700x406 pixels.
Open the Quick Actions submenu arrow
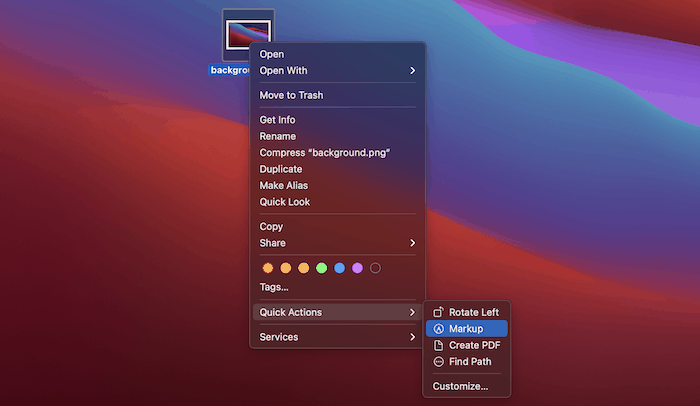coord(412,312)
